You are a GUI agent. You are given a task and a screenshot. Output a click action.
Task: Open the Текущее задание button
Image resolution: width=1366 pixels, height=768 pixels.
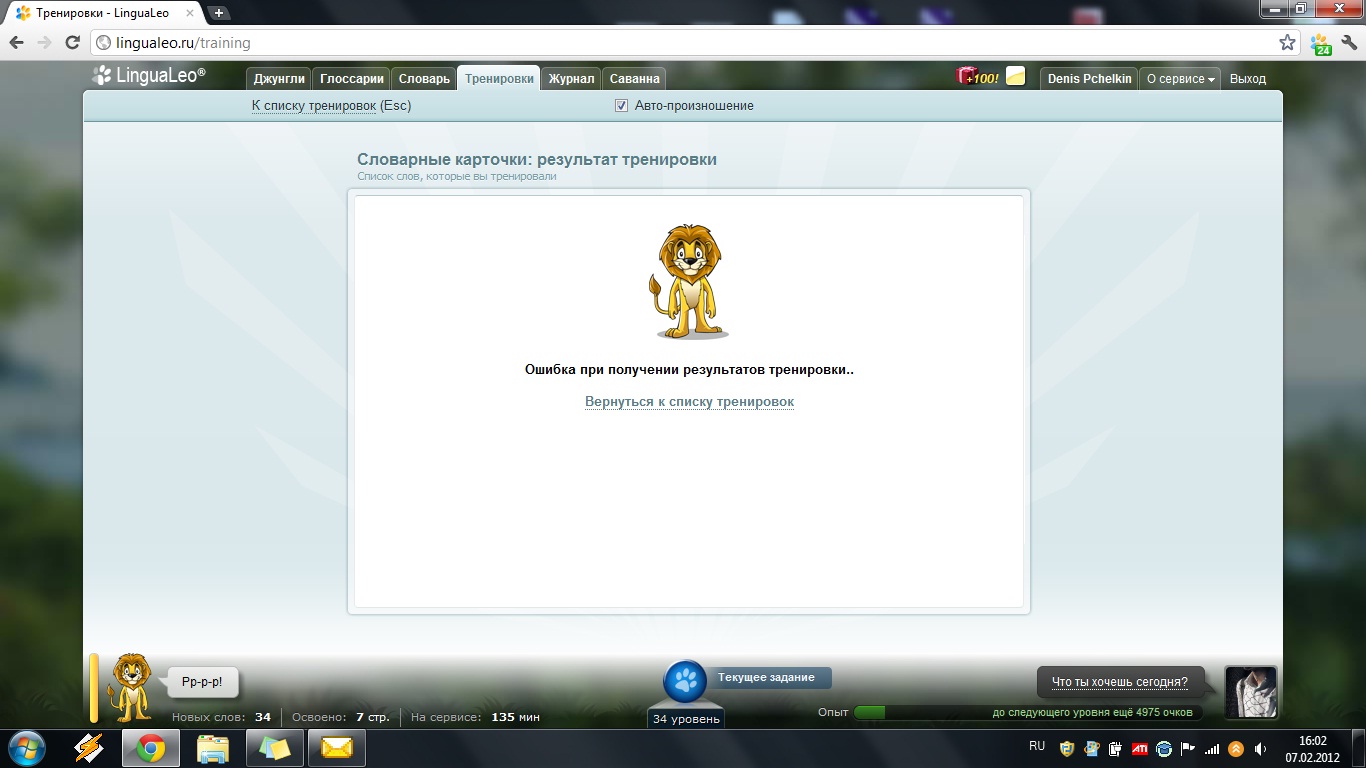(767, 678)
